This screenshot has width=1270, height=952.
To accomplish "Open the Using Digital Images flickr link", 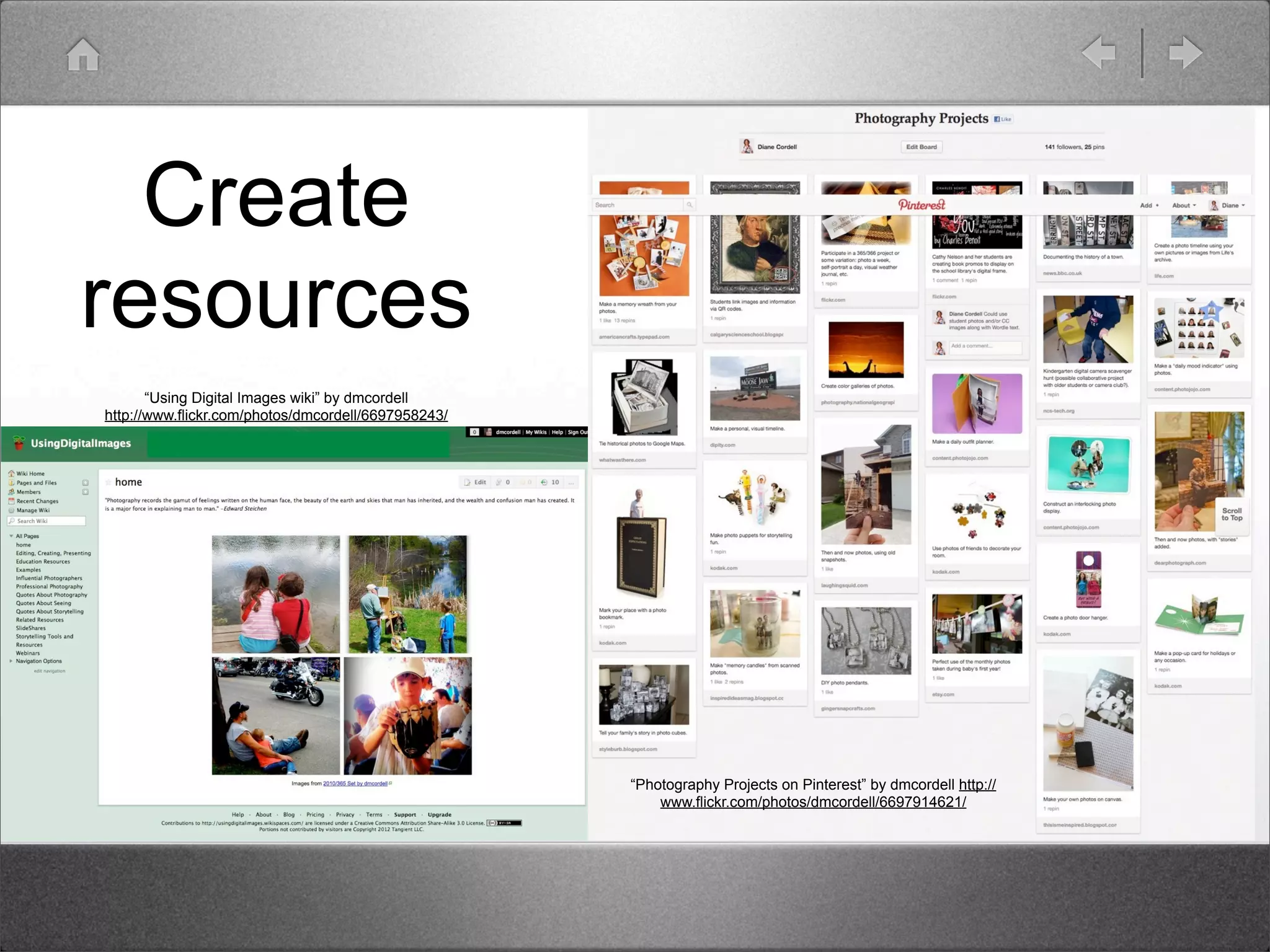I will (x=276, y=415).
